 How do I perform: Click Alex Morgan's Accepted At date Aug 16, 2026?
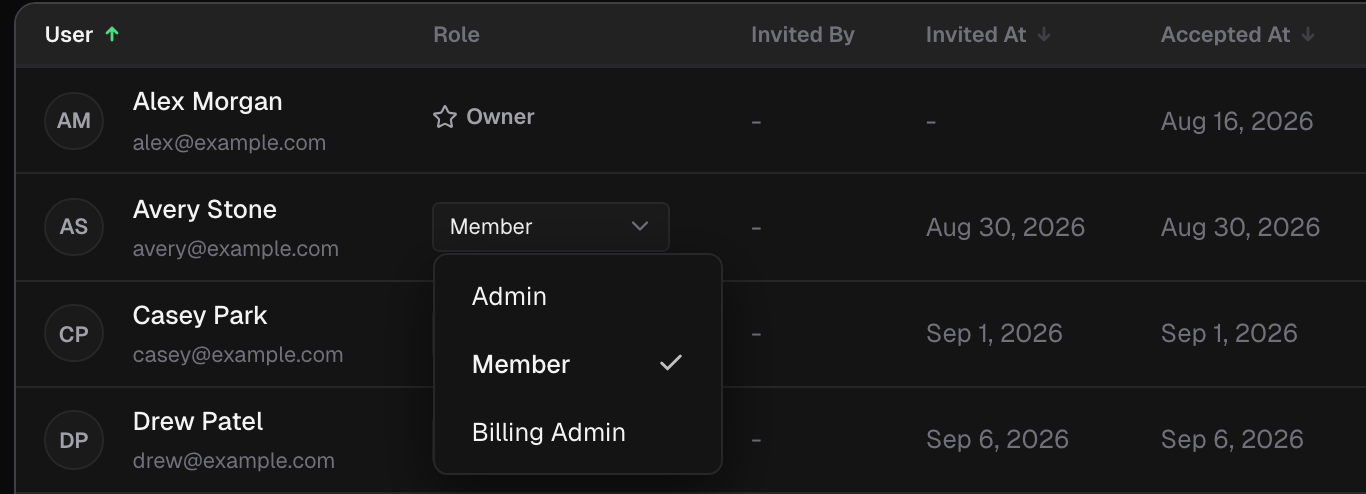point(1237,122)
